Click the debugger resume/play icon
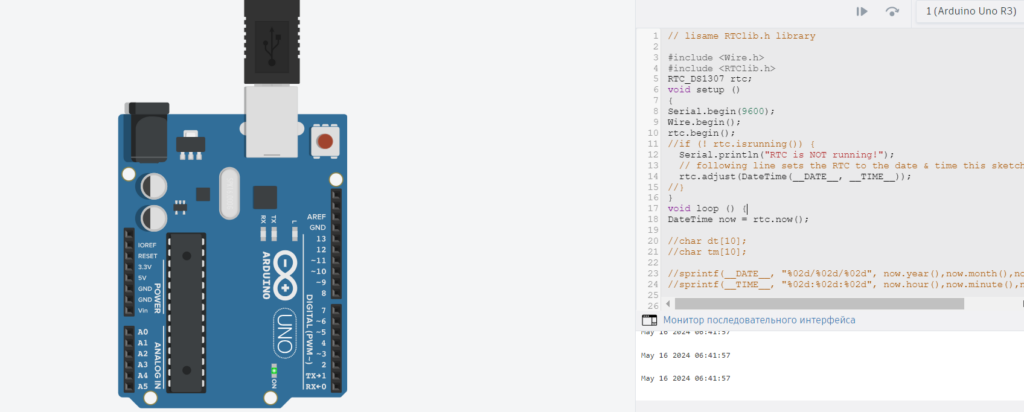 862,12
